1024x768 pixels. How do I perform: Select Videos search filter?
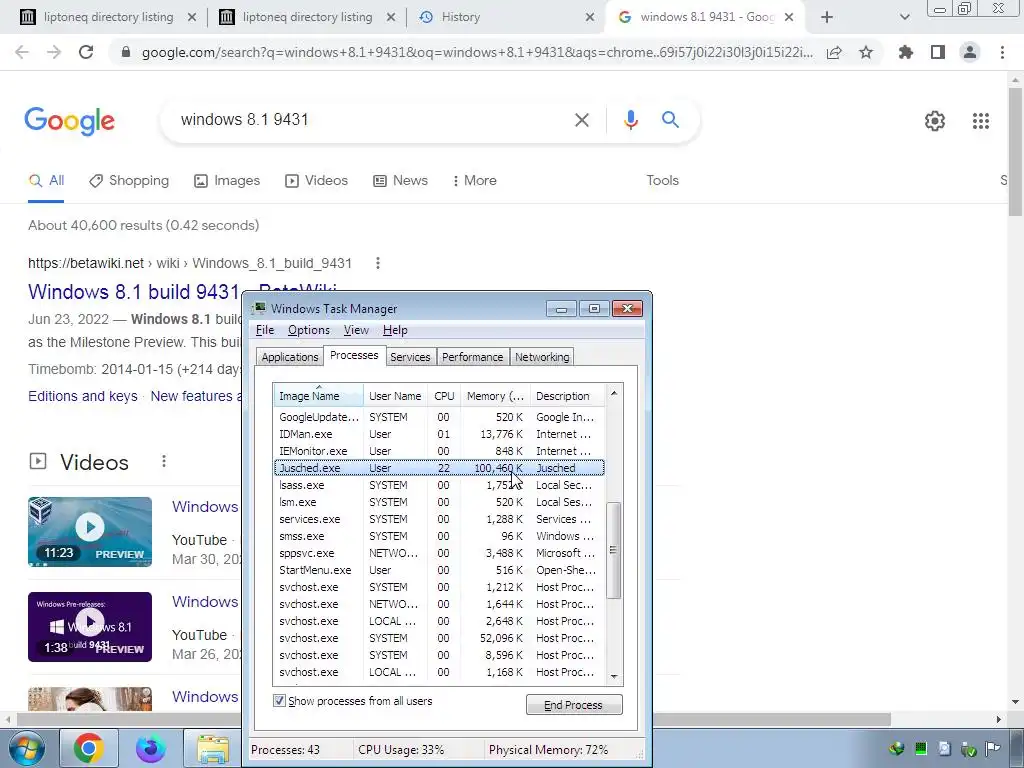(x=316, y=180)
